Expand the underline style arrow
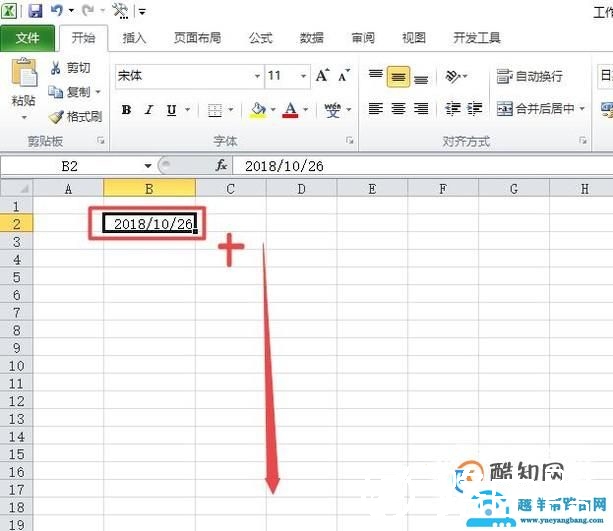The width and height of the screenshot is (613, 531). click(187, 110)
